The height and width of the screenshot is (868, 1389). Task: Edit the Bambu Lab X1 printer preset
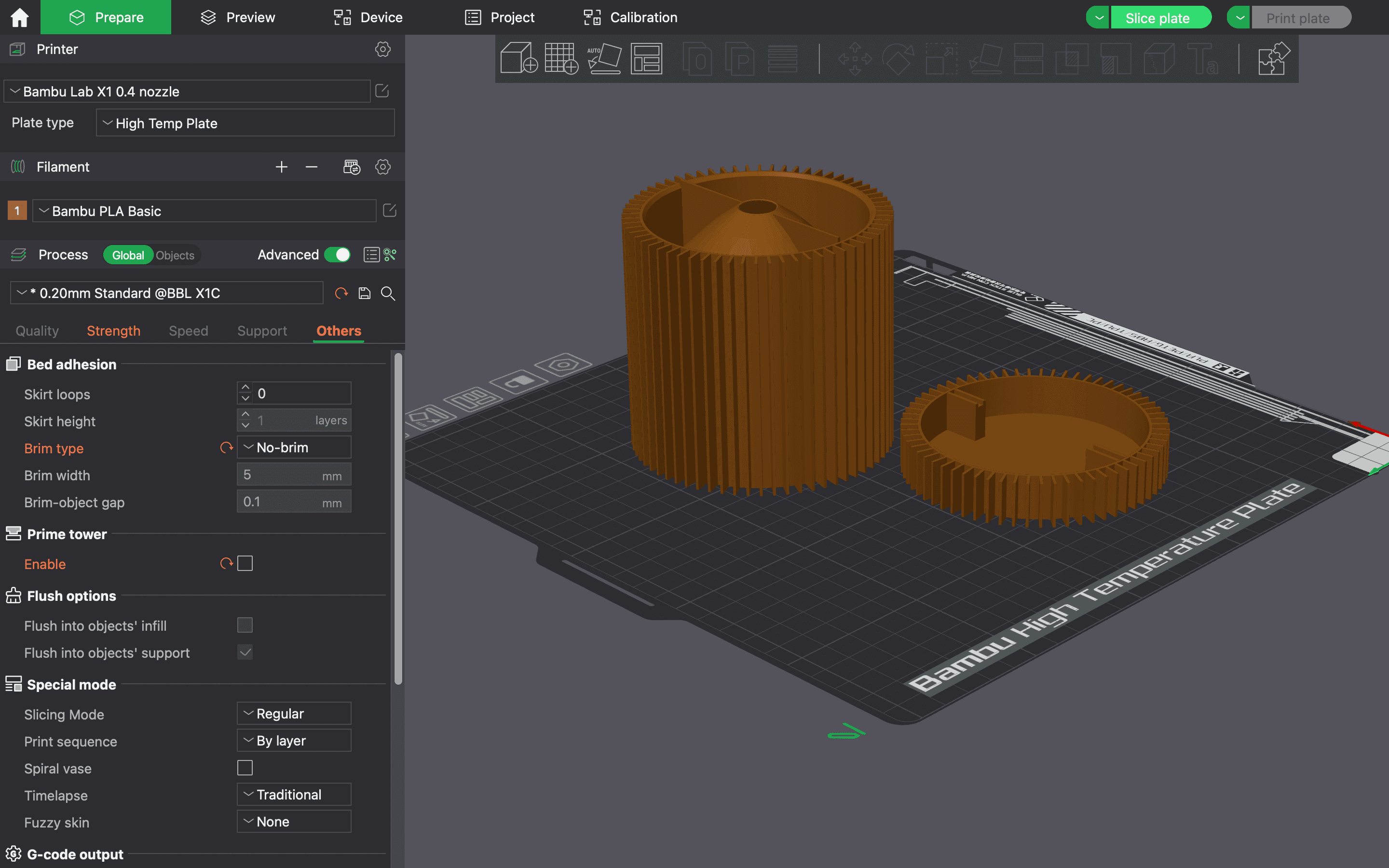(x=381, y=91)
